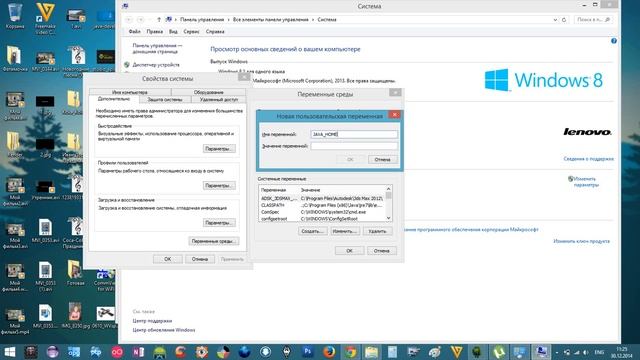Screen dimensions: 640x360
Task: Click OK in Свойства системы dialog
Action: [167, 259]
